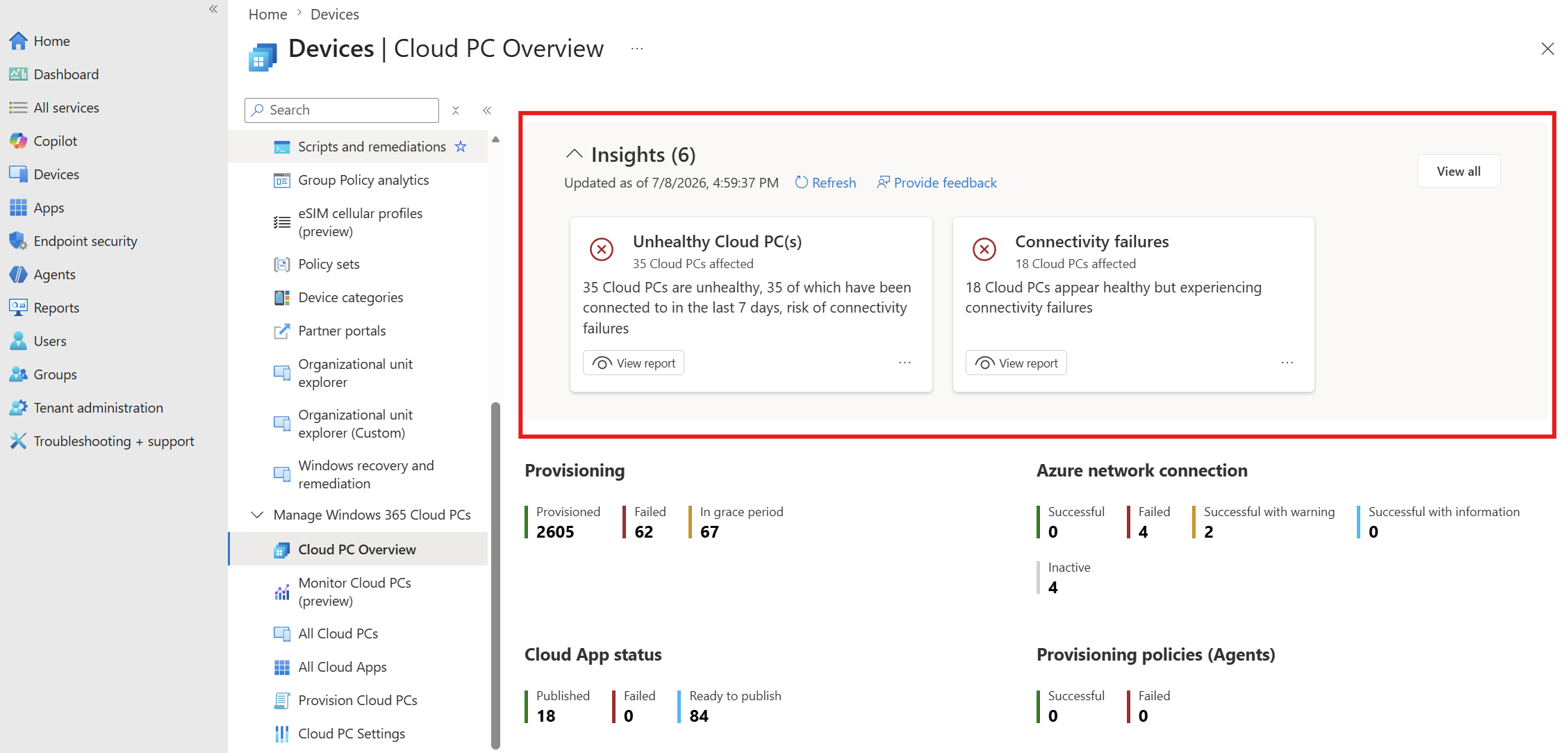Click Provide feedback link
1568x753 pixels.
click(x=936, y=183)
